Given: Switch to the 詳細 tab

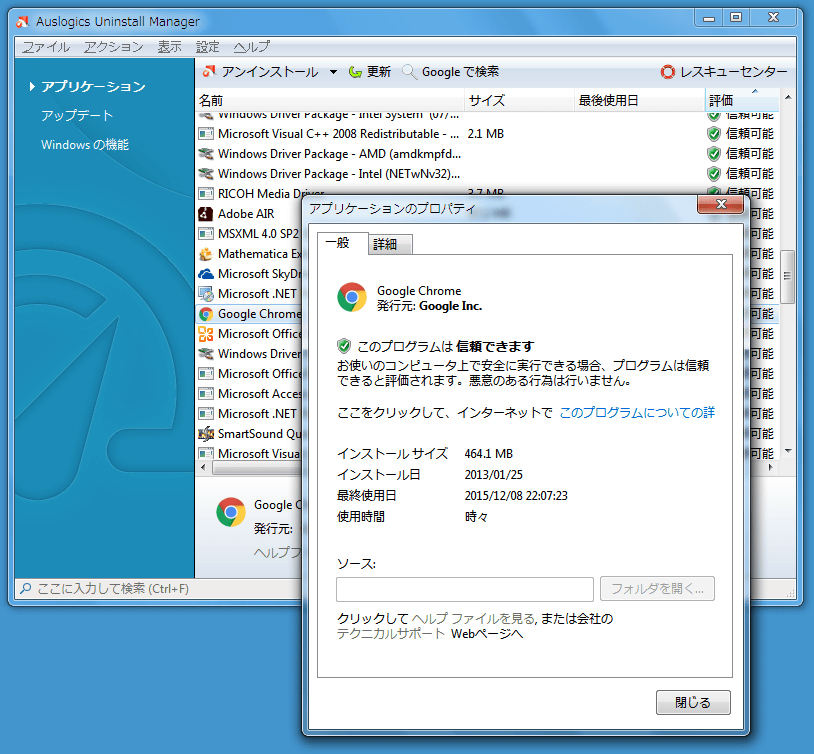Looking at the screenshot, I should pos(390,245).
